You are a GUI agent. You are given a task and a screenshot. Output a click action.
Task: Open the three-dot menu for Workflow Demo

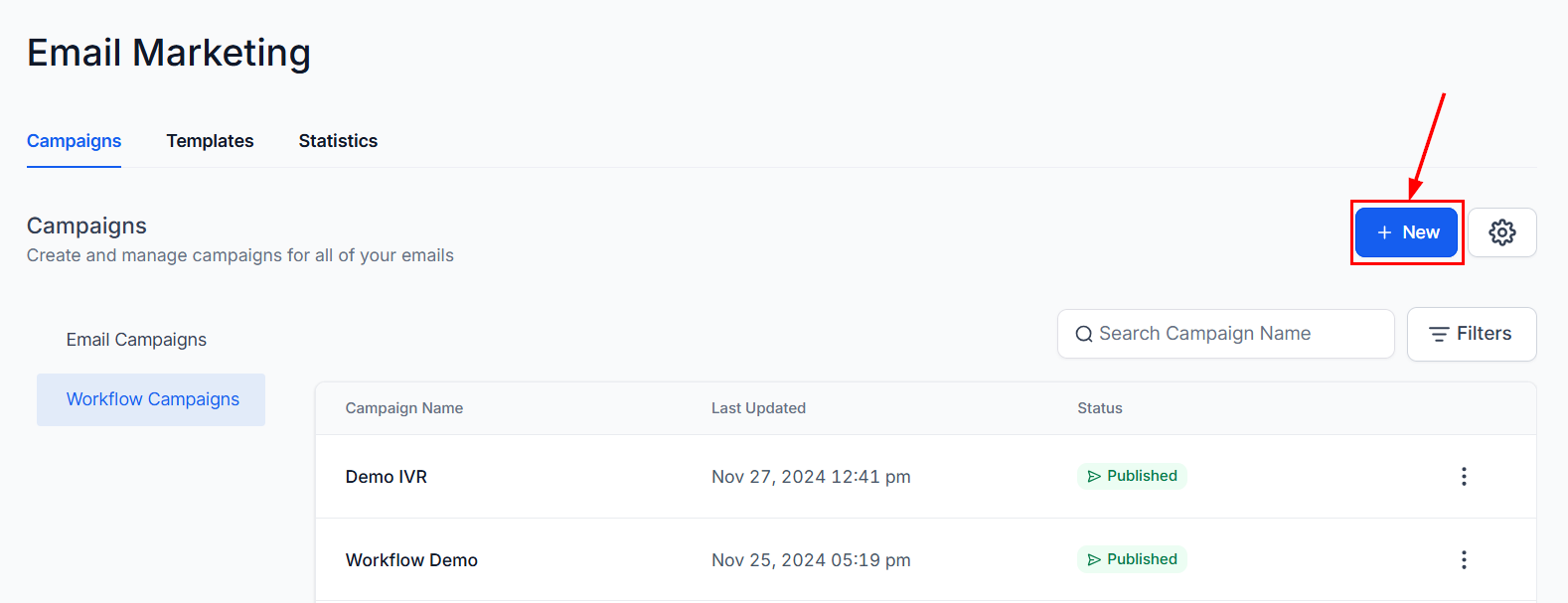point(1463,560)
